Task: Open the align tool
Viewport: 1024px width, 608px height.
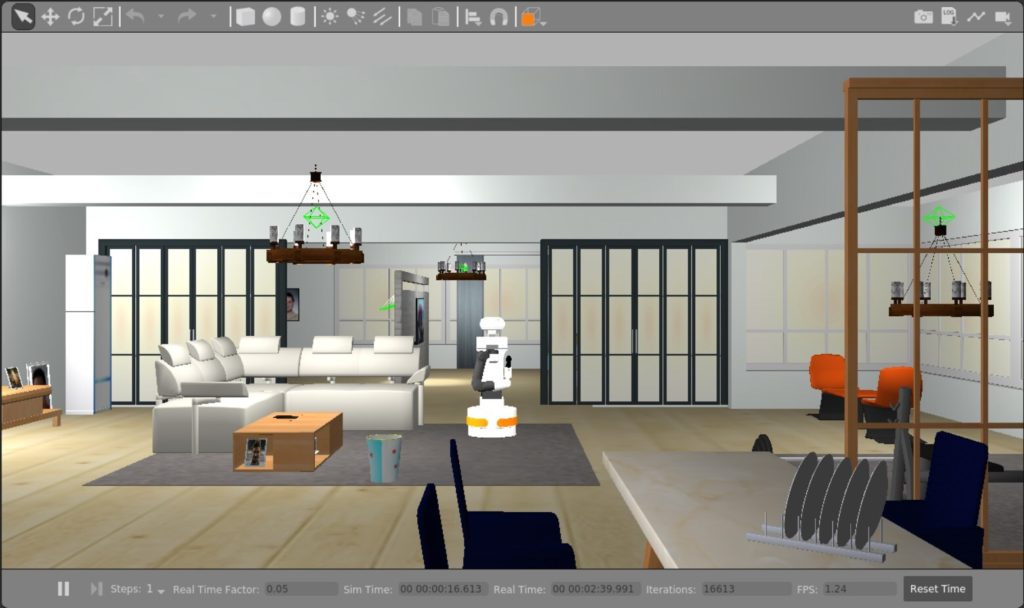Action: (x=473, y=18)
